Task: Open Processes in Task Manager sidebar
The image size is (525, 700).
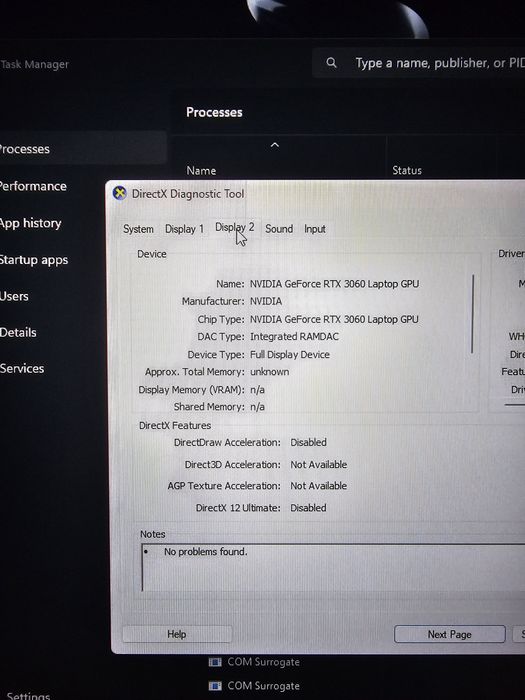Action: pyautogui.click(x=83, y=149)
